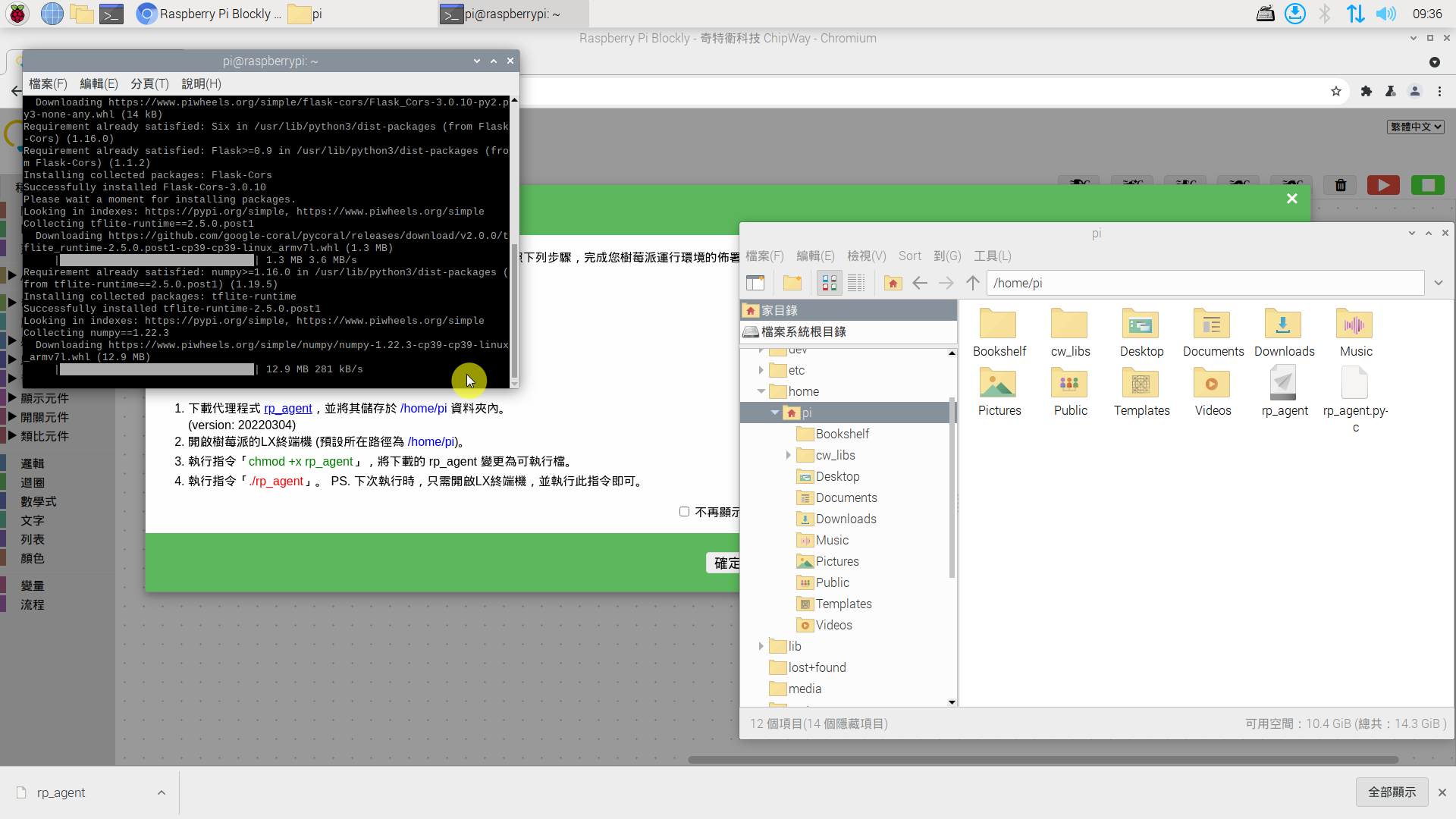Switch file manager to detailed list view
The height and width of the screenshot is (819, 1456).
click(856, 283)
